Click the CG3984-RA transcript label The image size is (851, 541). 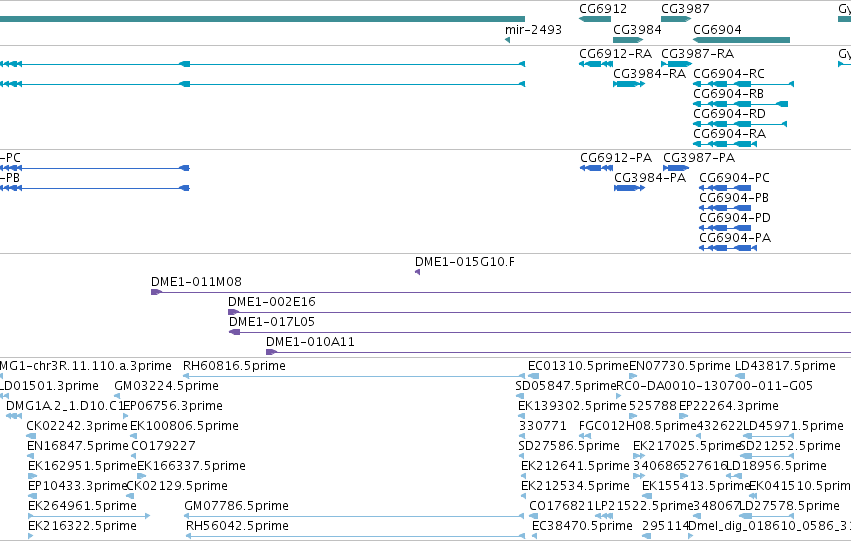pos(650,74)
